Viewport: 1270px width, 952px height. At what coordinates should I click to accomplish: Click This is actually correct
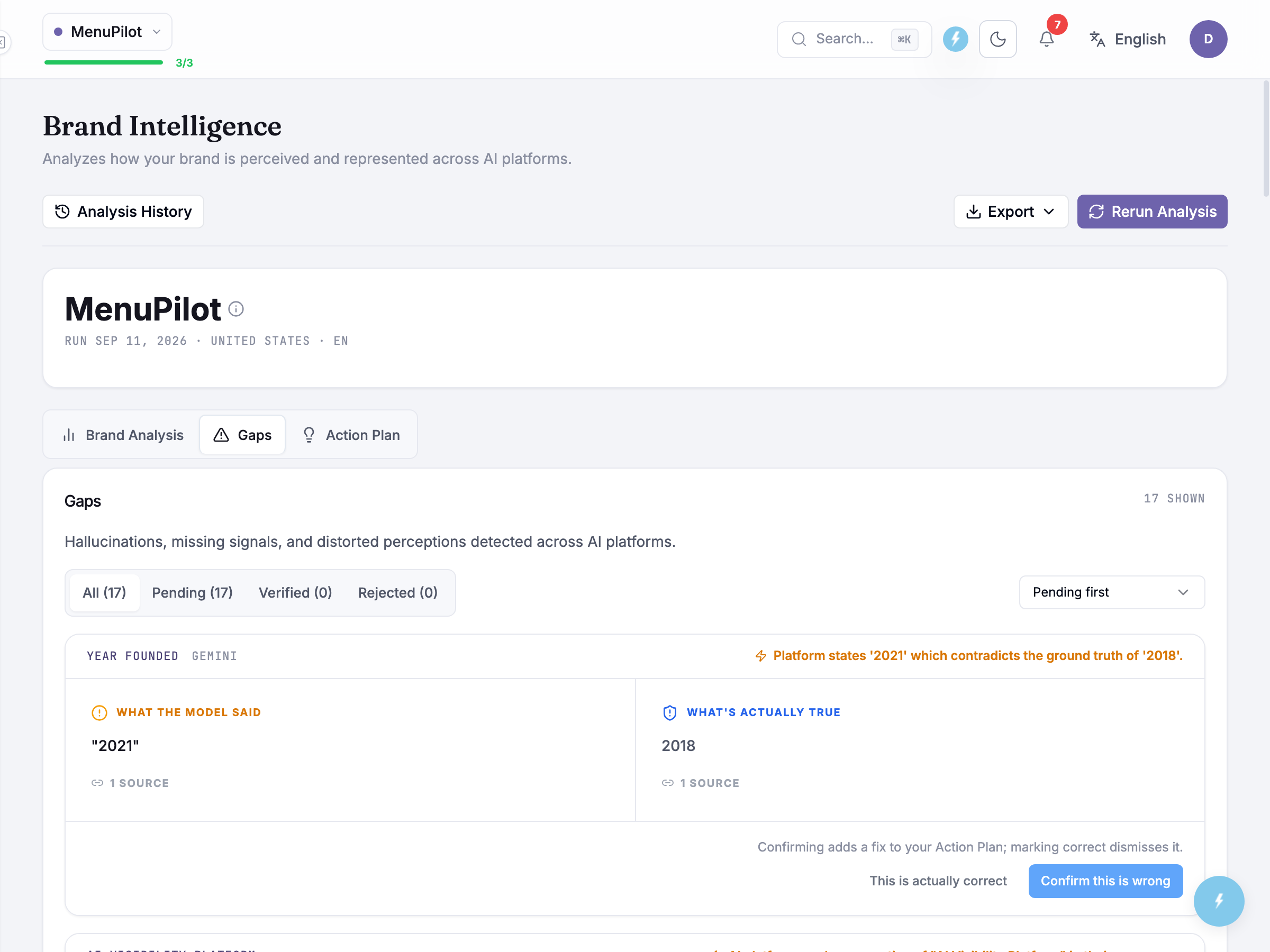coord(938,881)
